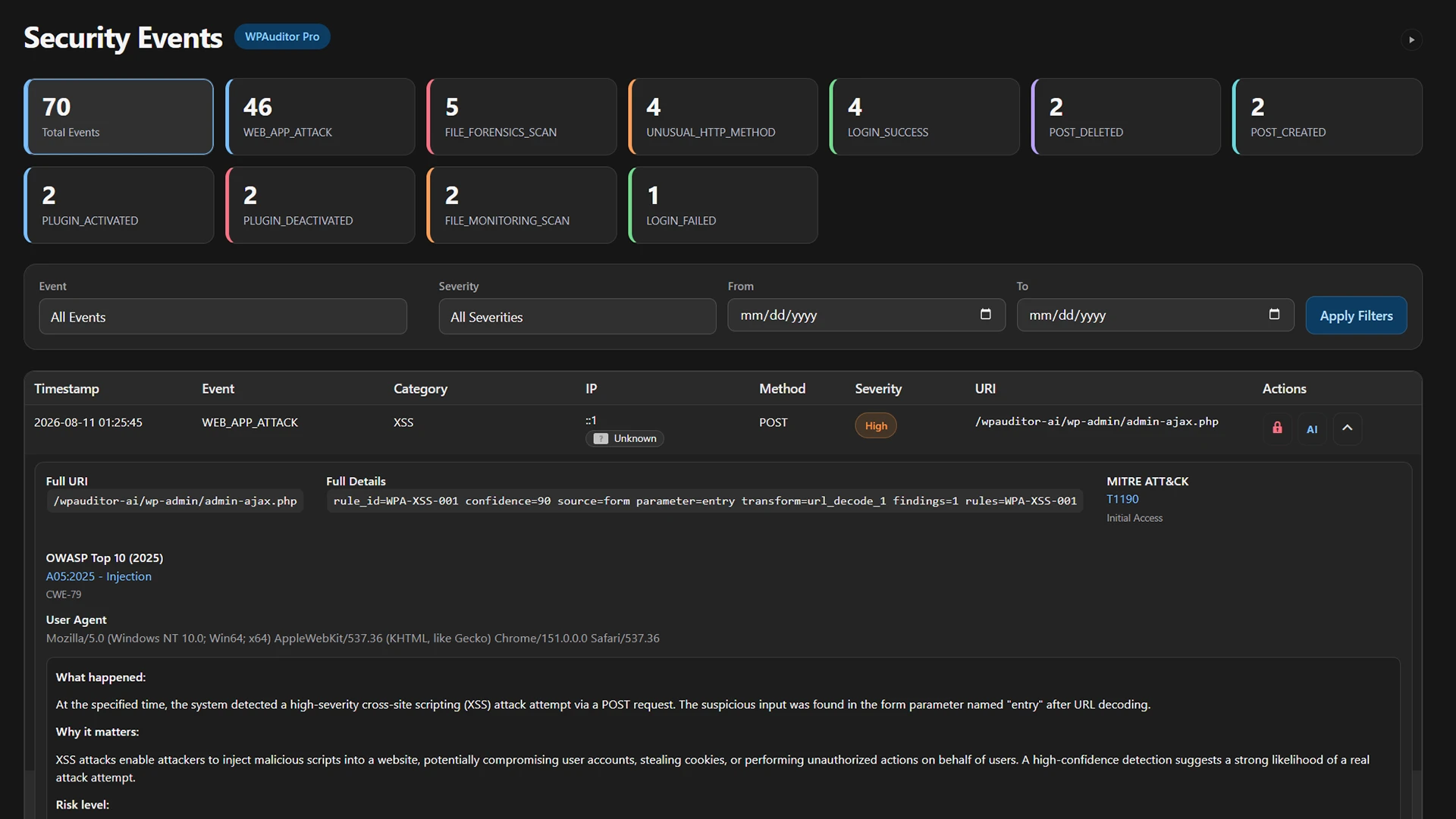Click the What happened: heading
Image resolution: width=1456 pixels, height=819 pixels.
tap(101, 677)
